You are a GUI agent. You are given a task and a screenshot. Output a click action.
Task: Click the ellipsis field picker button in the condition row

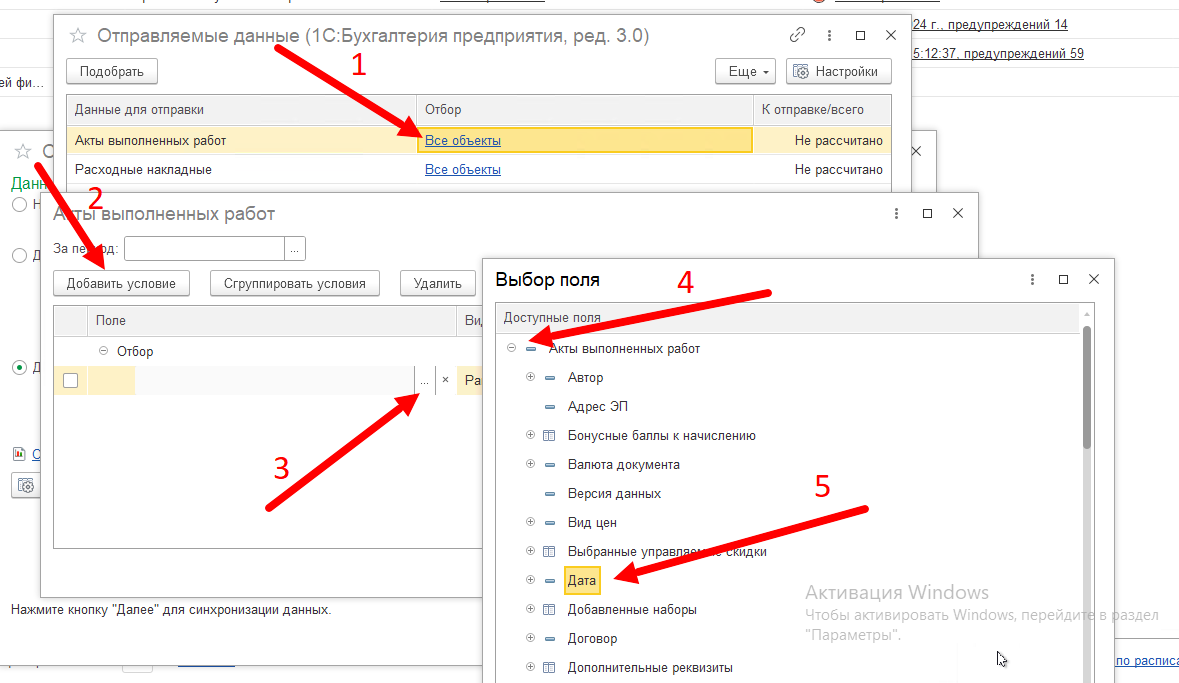click(425, 381)
